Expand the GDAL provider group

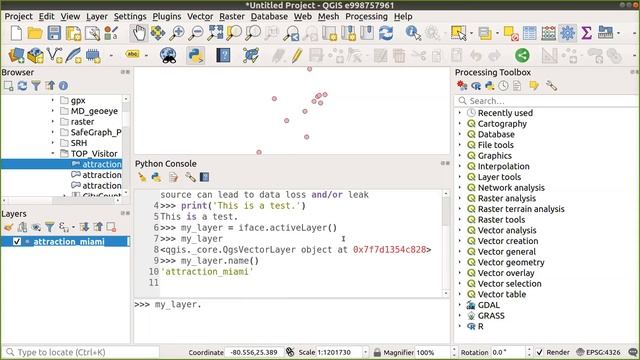click(x=460, y=305)
